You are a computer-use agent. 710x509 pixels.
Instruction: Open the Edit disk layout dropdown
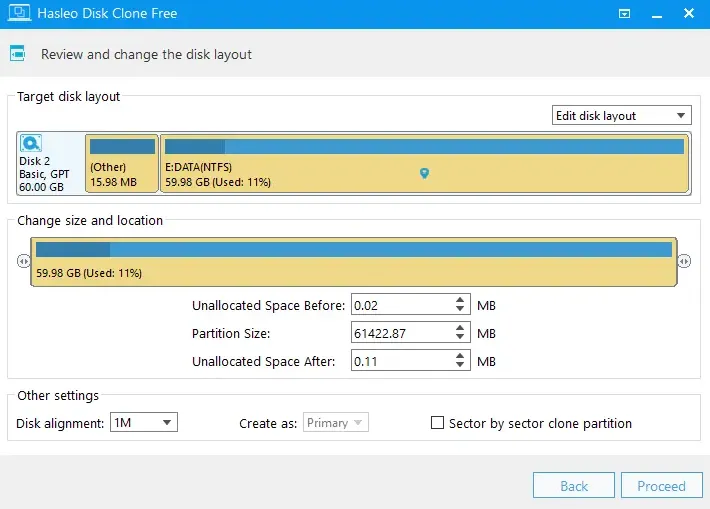pos(622,115)
